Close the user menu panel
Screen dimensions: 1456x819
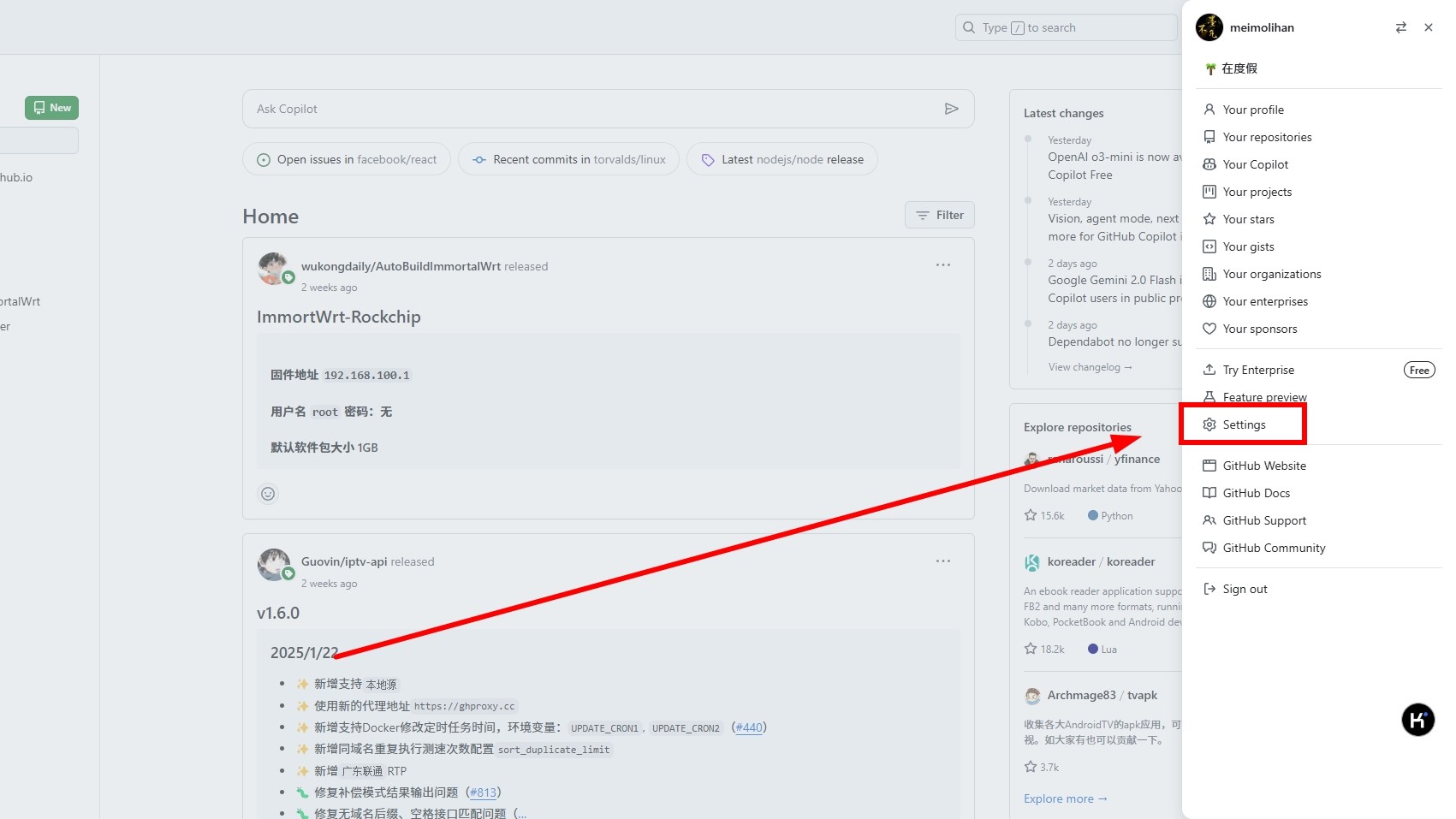[x=1429, y=27]
